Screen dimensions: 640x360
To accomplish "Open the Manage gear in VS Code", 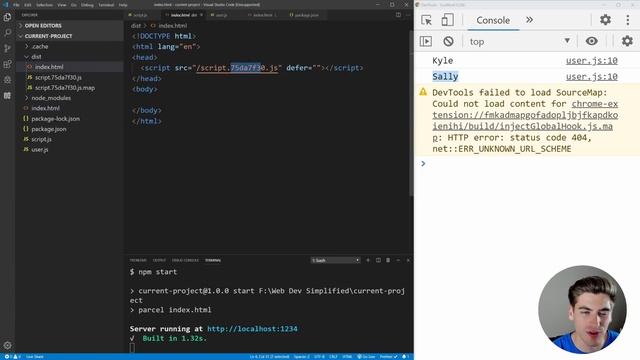I will 7,345.
